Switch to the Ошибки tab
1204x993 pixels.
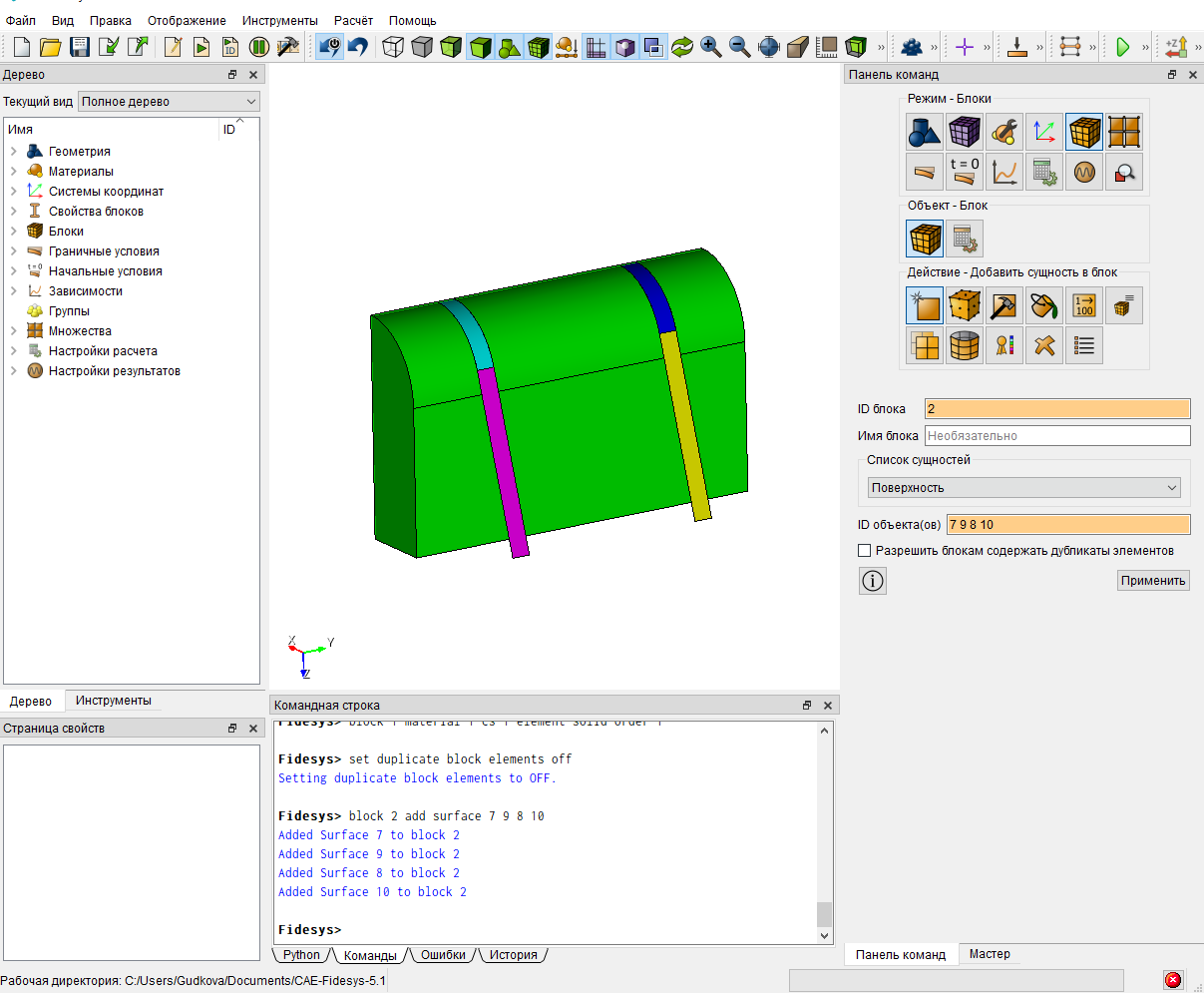443,955
